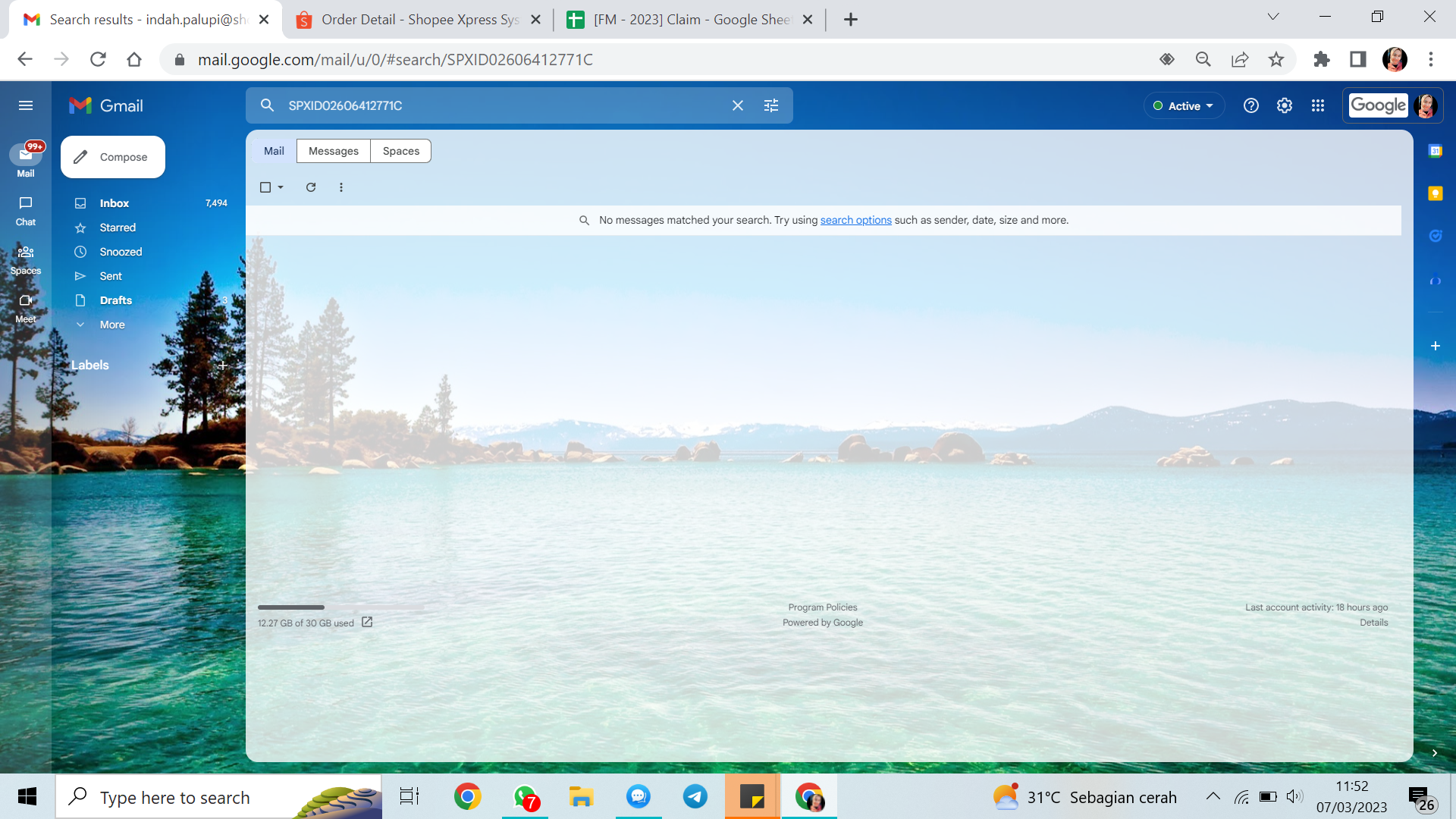
Task: Open Chrome tab search dropdown
Action: (x=1273, y=17)
